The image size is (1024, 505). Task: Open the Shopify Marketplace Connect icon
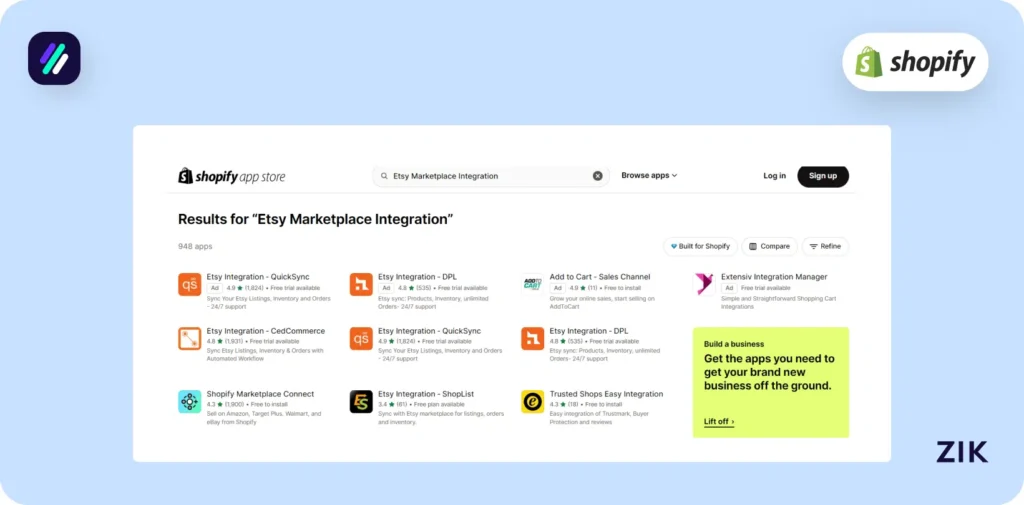point(189,401)
